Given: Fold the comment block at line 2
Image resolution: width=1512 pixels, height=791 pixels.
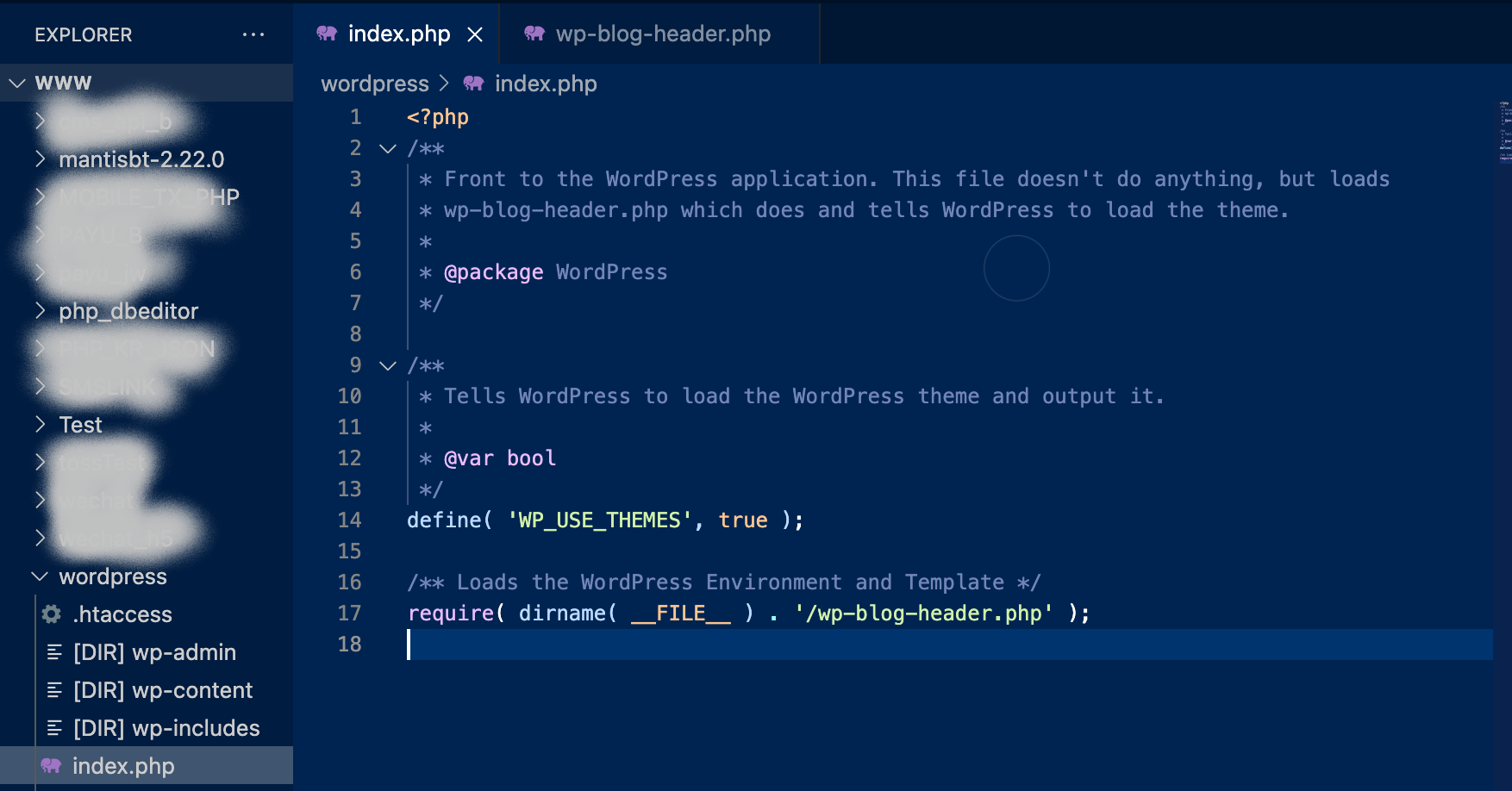Looking at the screenshot, I should point(388,149).
